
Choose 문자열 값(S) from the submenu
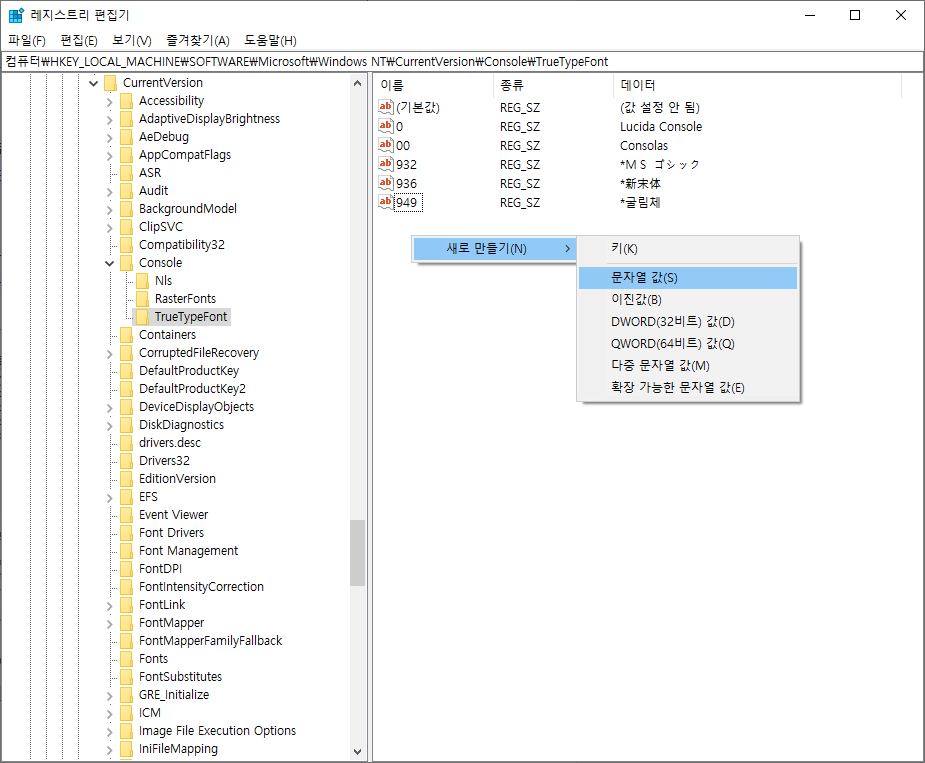(x=688, y=277)
